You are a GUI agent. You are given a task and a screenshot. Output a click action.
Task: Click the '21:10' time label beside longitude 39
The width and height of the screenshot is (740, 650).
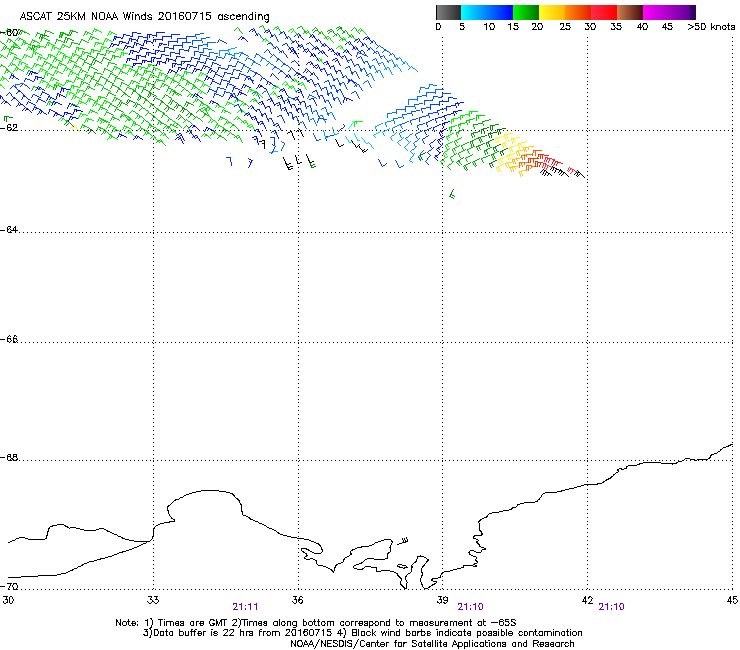(x=470, y=607)
